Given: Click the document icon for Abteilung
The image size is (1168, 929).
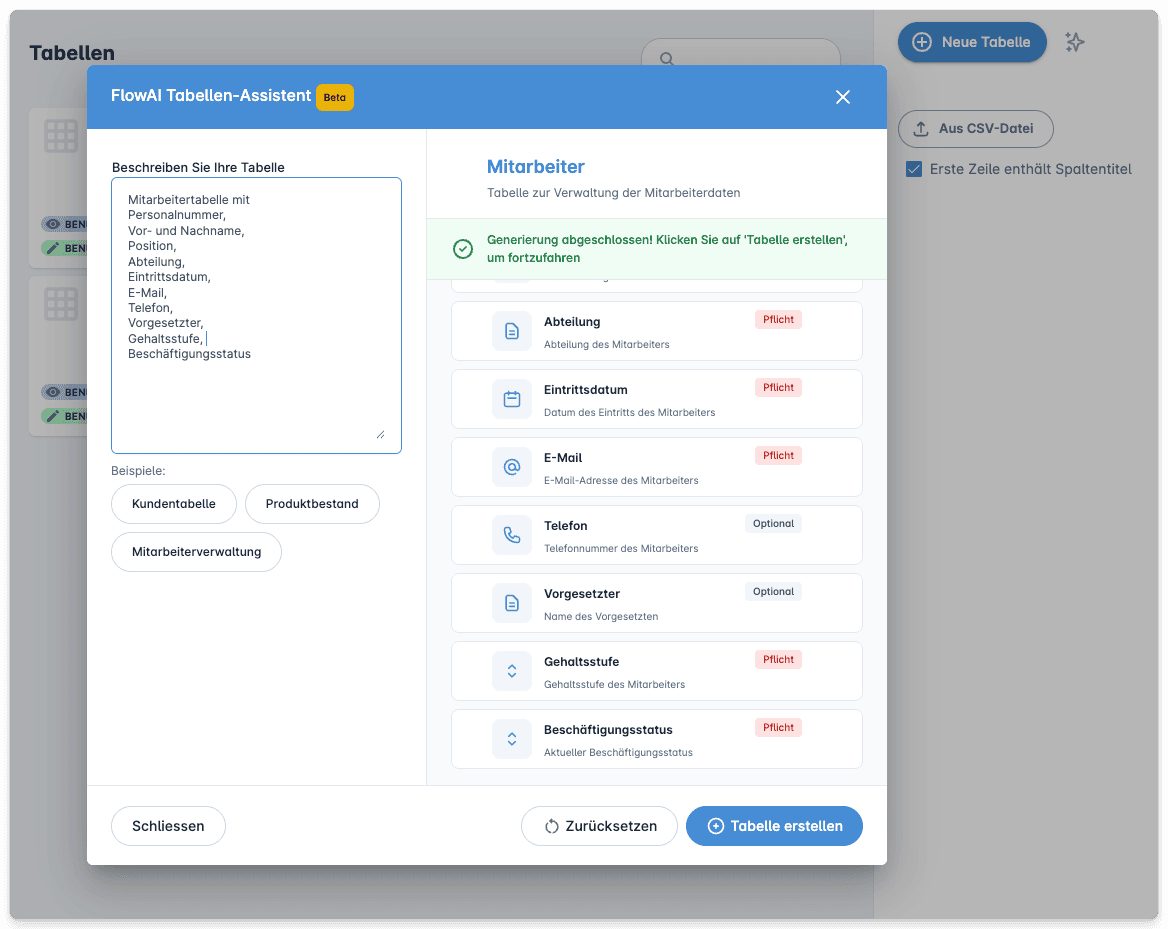Looking at the screenshot, I should tap(511, 330).
